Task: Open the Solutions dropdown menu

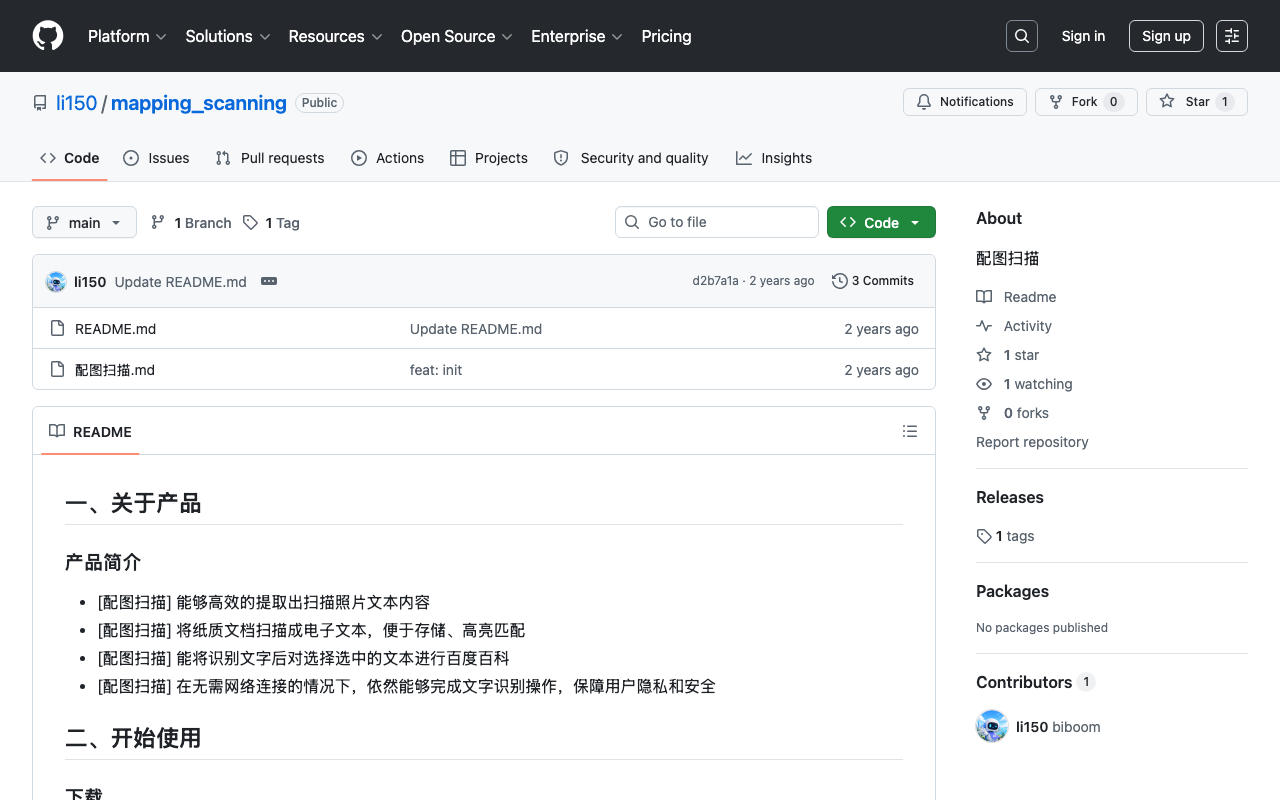Action: tap(228, 36)
